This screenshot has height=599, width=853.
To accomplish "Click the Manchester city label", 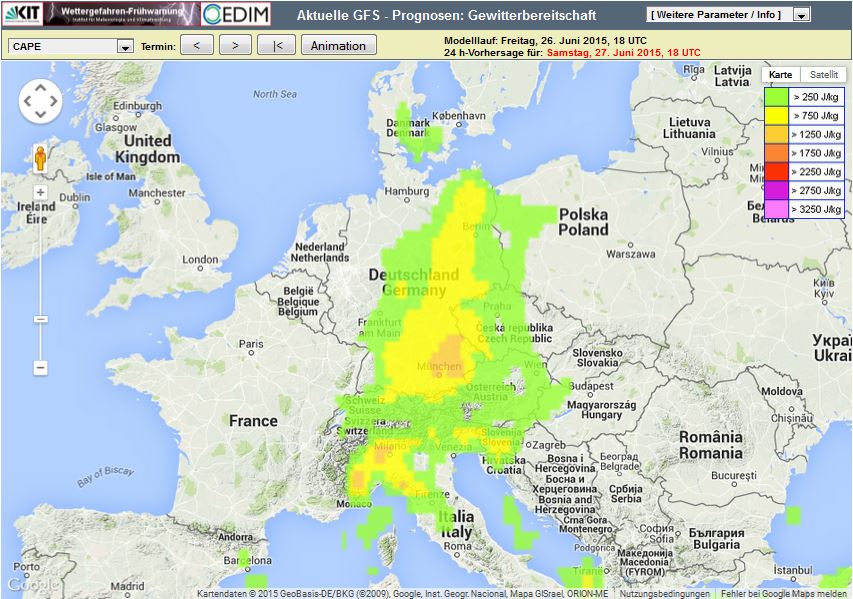I will point(157,193).
